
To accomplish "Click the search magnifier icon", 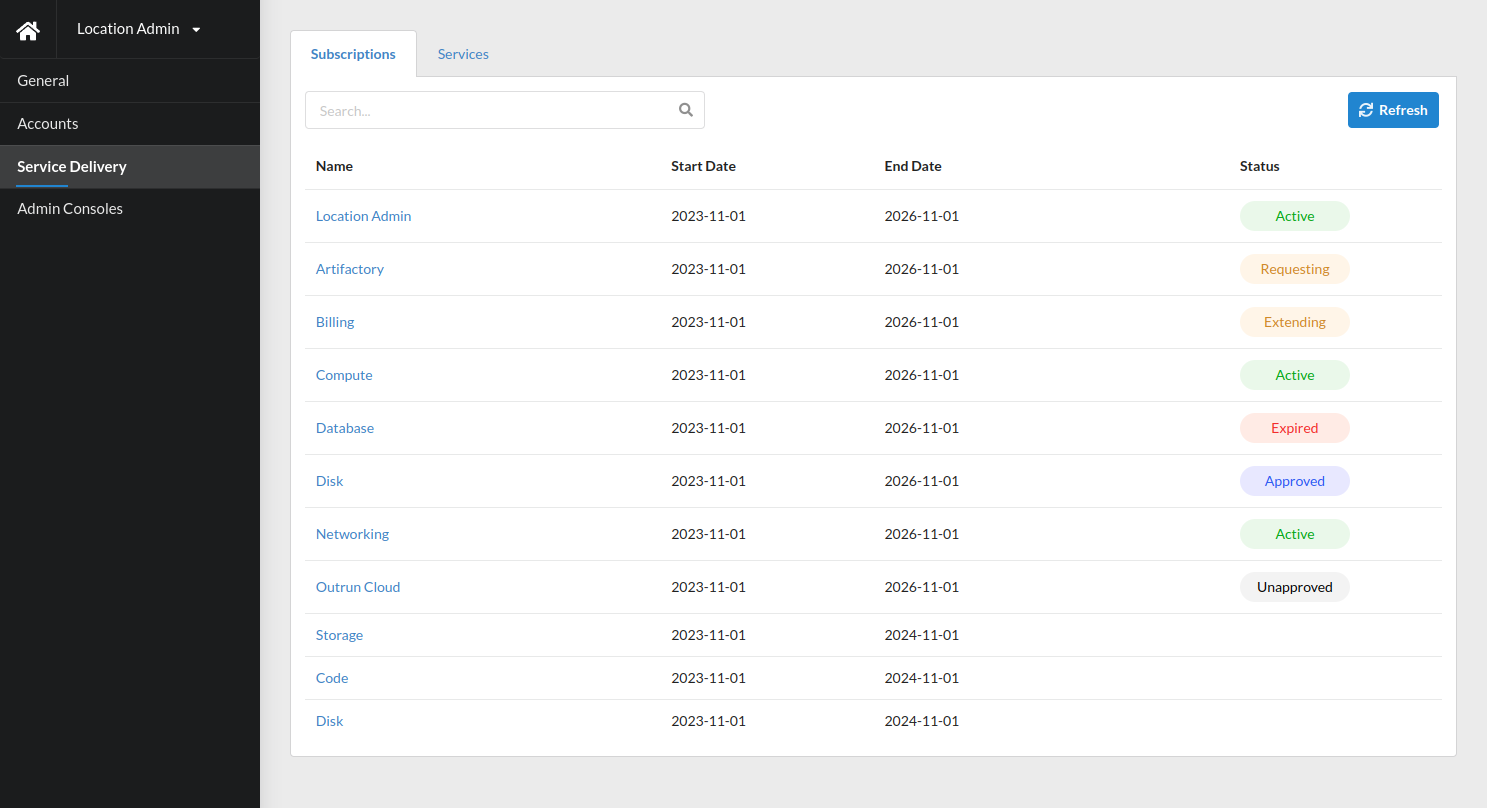I will [686, 110].
